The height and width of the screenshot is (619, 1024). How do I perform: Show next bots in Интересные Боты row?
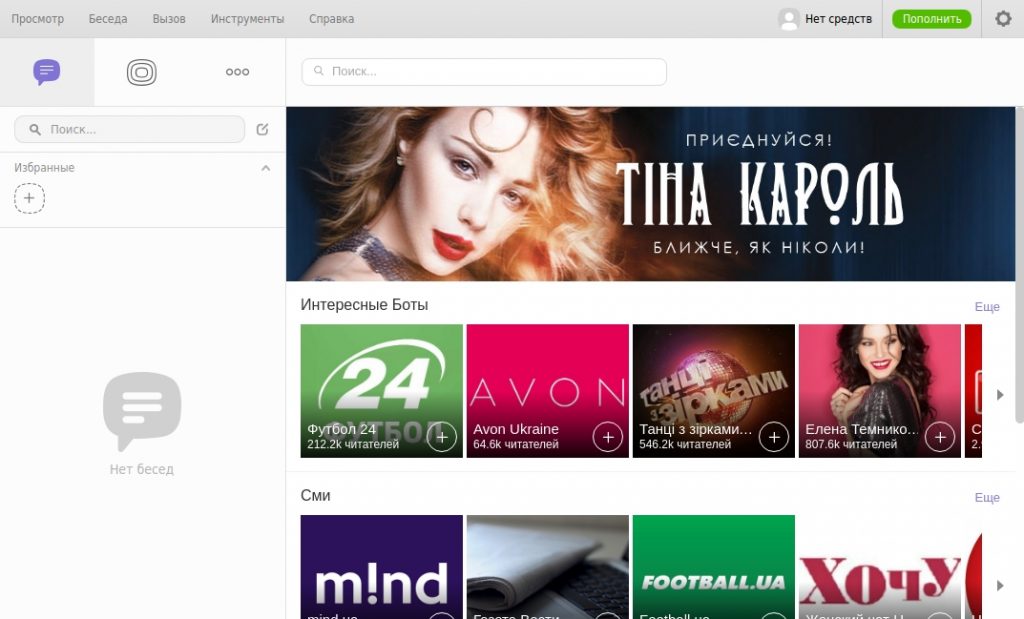click(x=1000, y=394)
